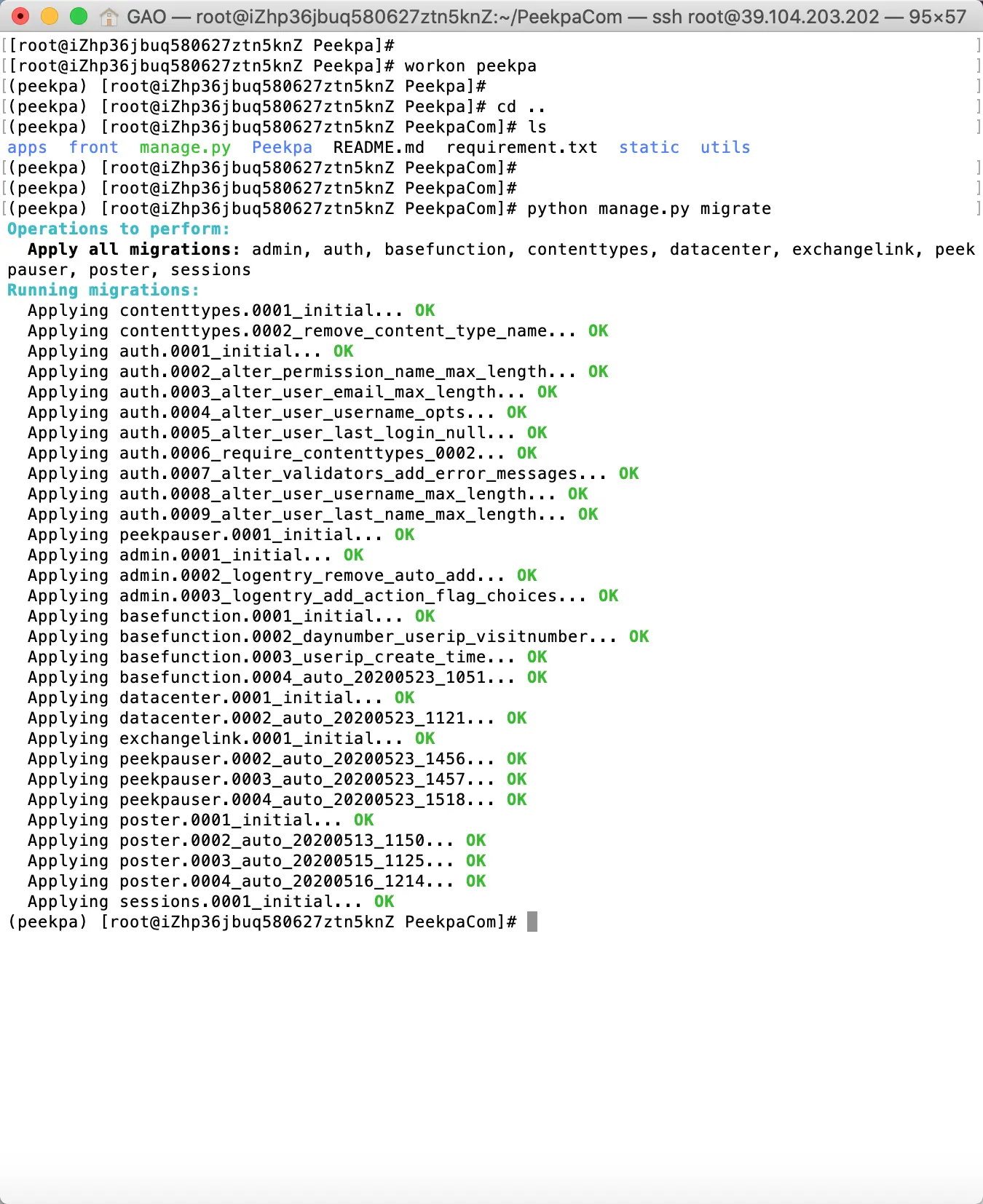Click the datacenter.0001_initial migration line

tap(221, 698)
